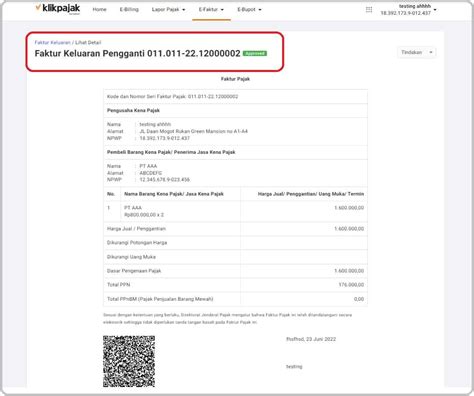This screenshot has height=396, width=474.
Task: Click the Dikurangi Potongan Harga row
Action: pyautogui.click(x=235, y=243)
